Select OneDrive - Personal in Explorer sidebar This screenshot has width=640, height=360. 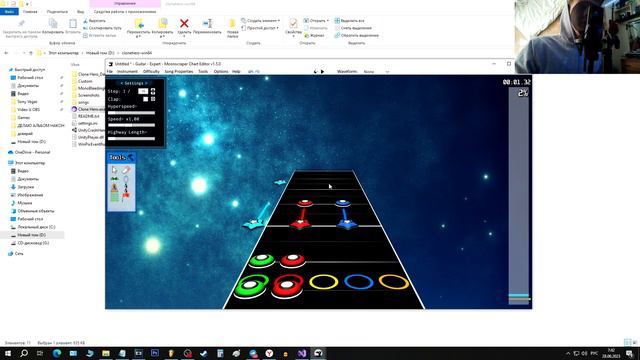pos(29,152)
